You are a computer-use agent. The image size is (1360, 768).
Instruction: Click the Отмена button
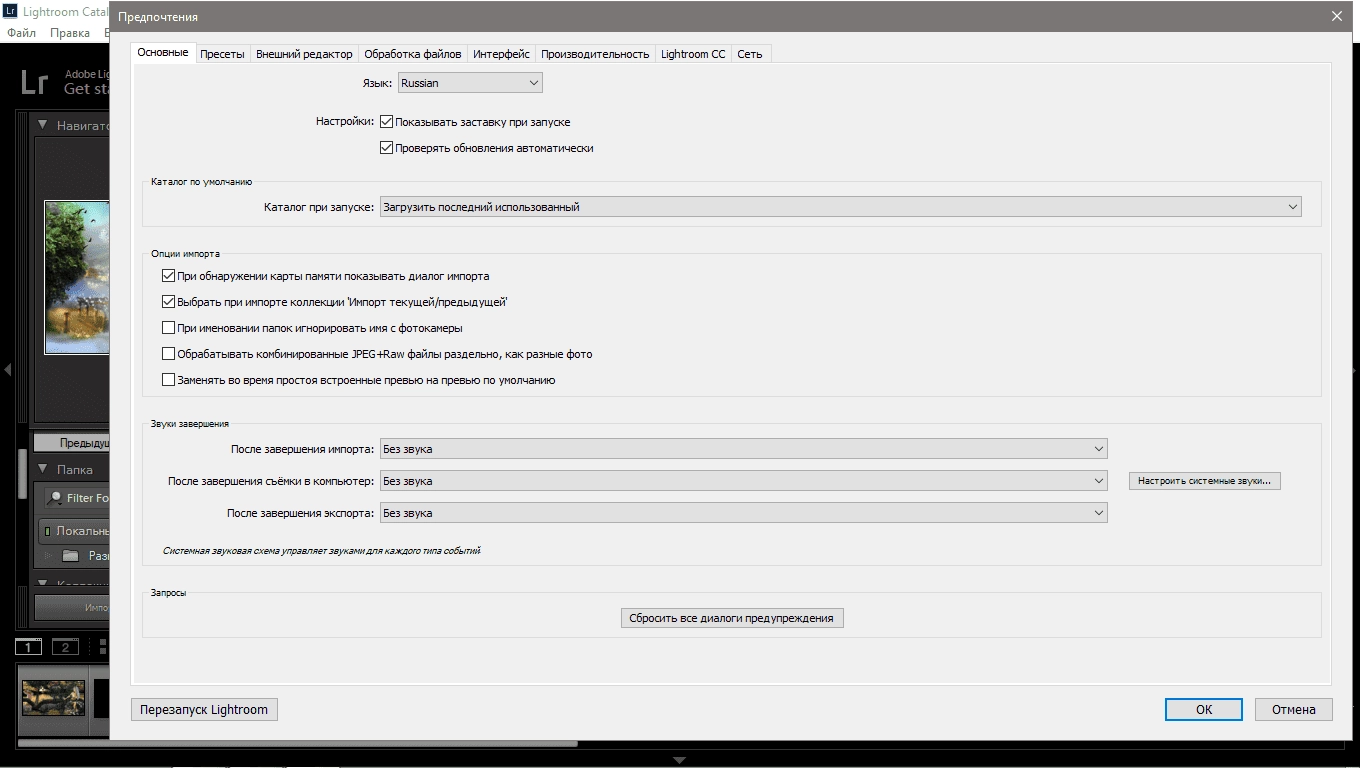coord(1294,709)
